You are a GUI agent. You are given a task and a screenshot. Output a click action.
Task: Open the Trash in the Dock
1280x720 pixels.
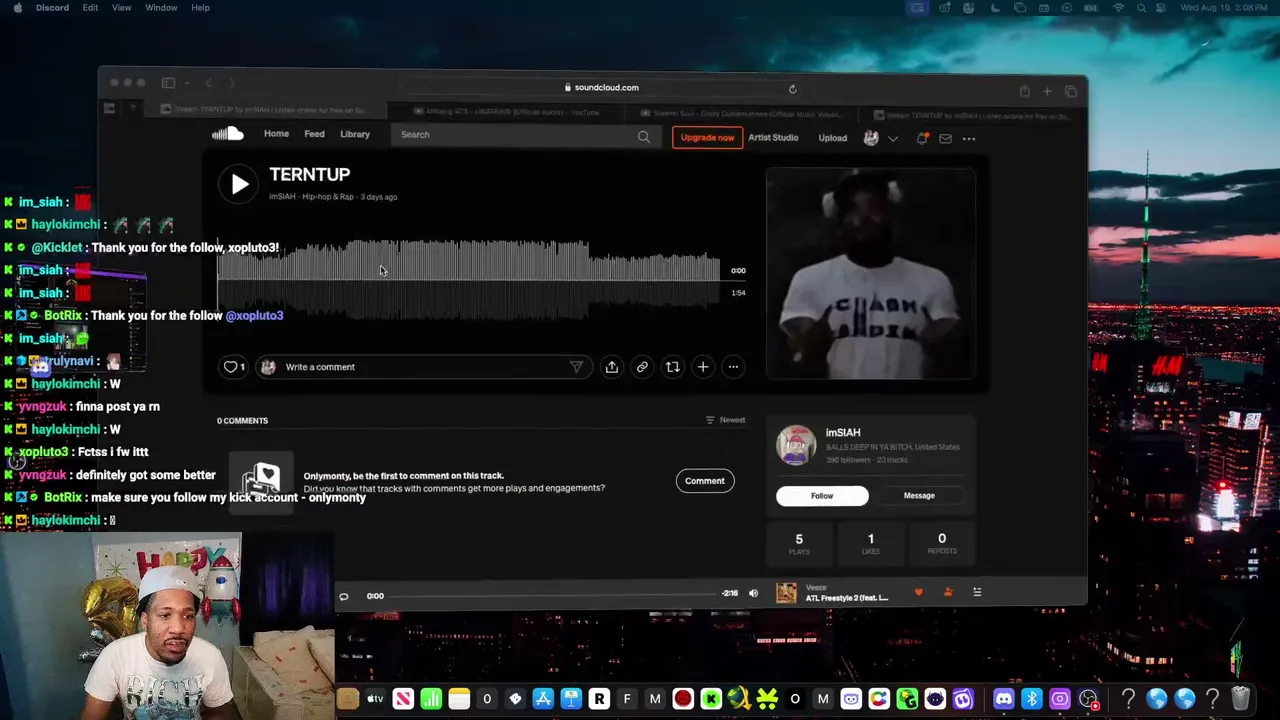[1240, 699]
